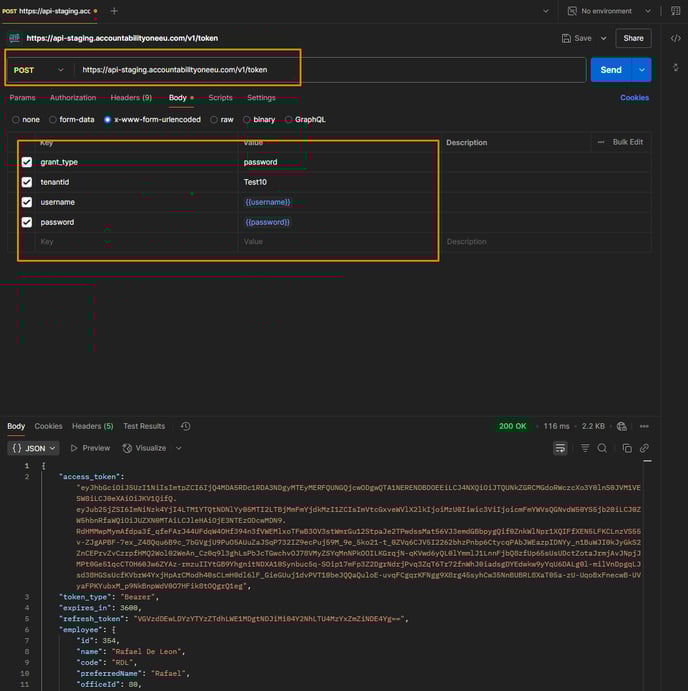Select the form-data body type
Screen dimensions: 688x691
[x=52, y=119]
